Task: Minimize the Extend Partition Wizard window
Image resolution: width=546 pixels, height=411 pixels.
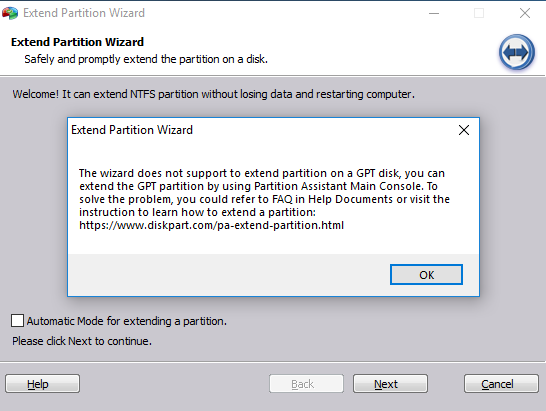Action: tap(434, 13)
